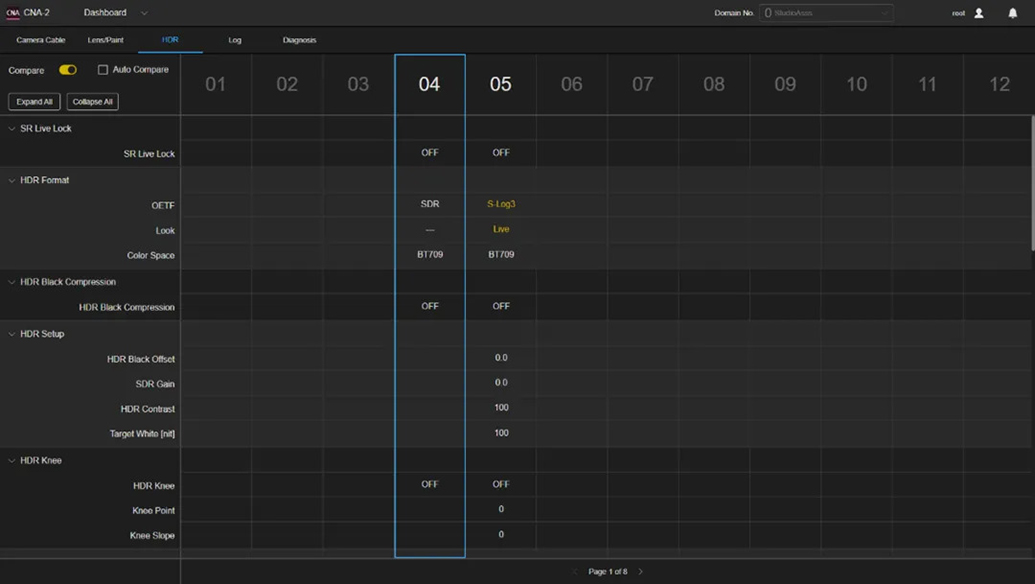1035x584 pixels.
Task: Click the Knee Point 0 value
Action: click(501, 509)
